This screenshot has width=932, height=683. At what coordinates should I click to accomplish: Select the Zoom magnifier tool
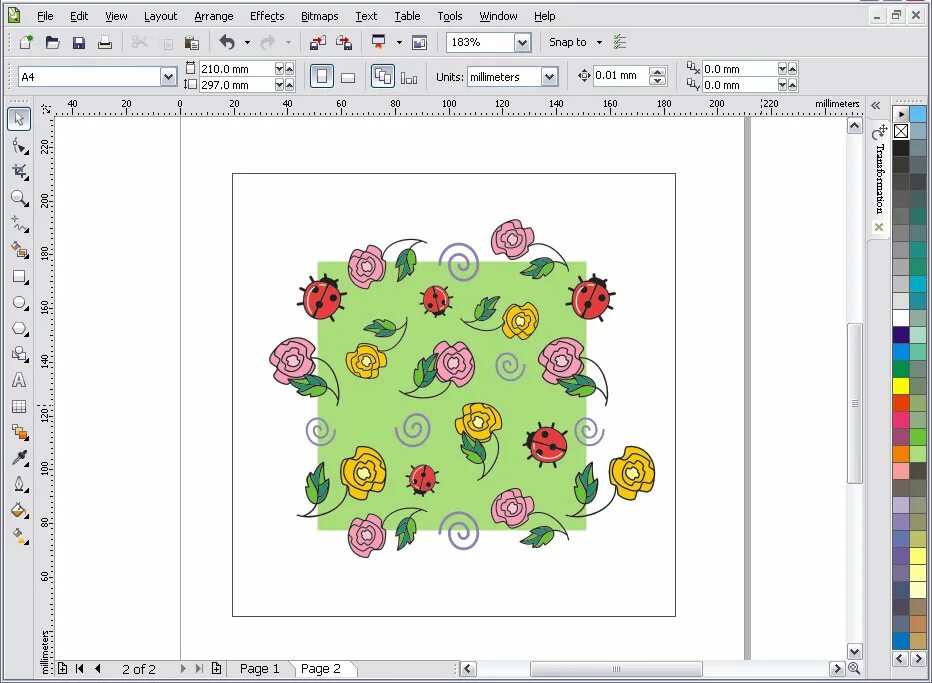[x=20, y=198]
